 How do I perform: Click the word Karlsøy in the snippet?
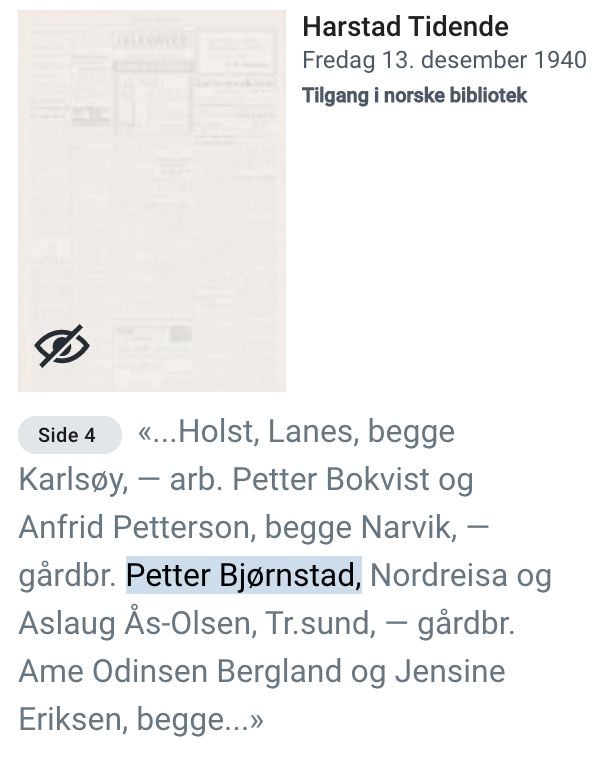coord(74,480)
